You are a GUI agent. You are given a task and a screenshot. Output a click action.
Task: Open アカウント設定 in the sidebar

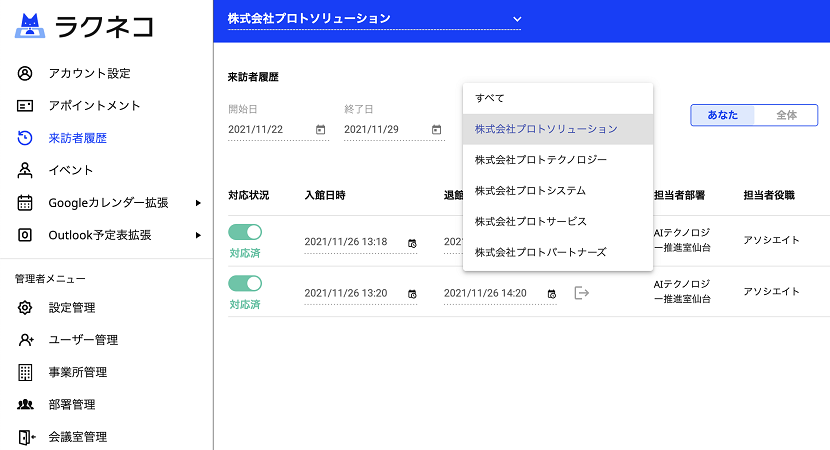pyautogui.click(x=89, y=73)
